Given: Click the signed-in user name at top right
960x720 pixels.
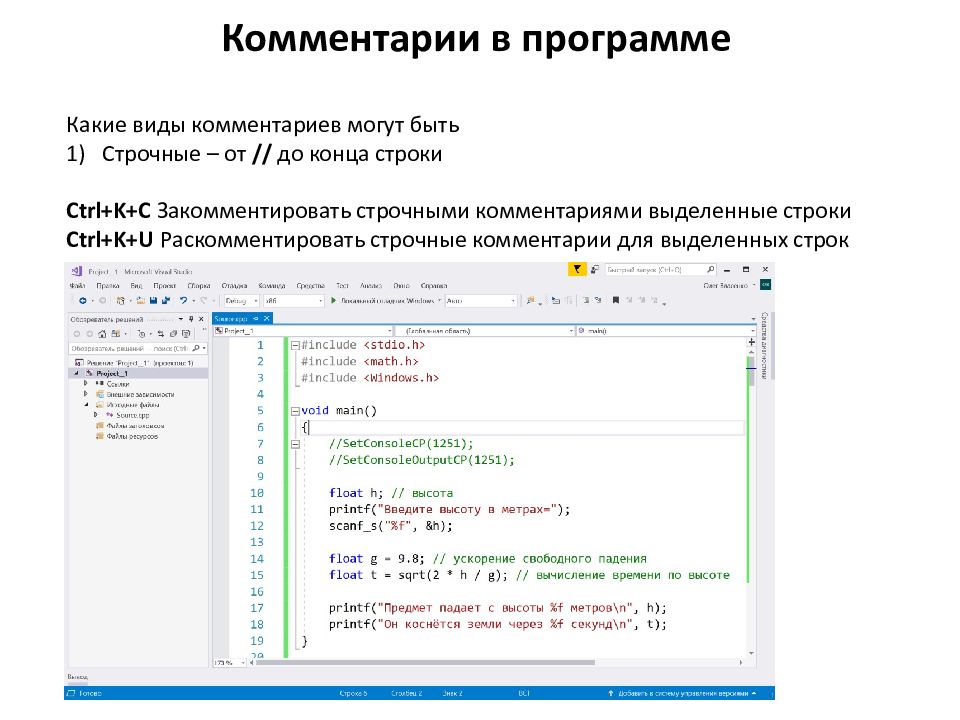Looking at the screenshot, I should [726, 285].
